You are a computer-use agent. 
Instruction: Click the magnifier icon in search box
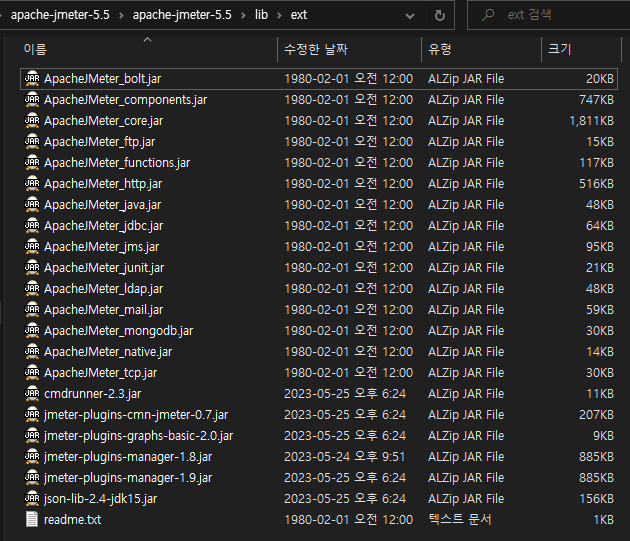[x=488, y=15]
